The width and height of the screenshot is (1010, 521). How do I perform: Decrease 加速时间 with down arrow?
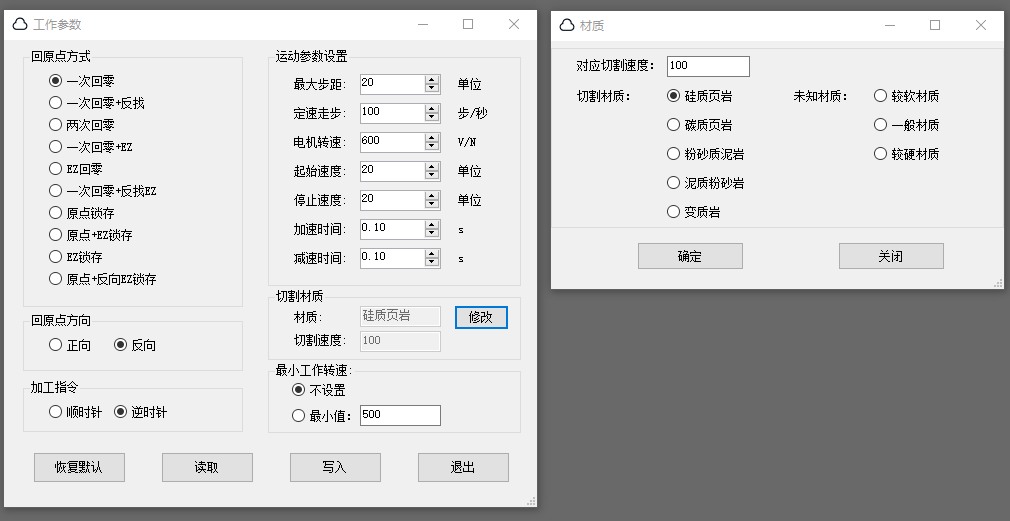pos(432,234)
